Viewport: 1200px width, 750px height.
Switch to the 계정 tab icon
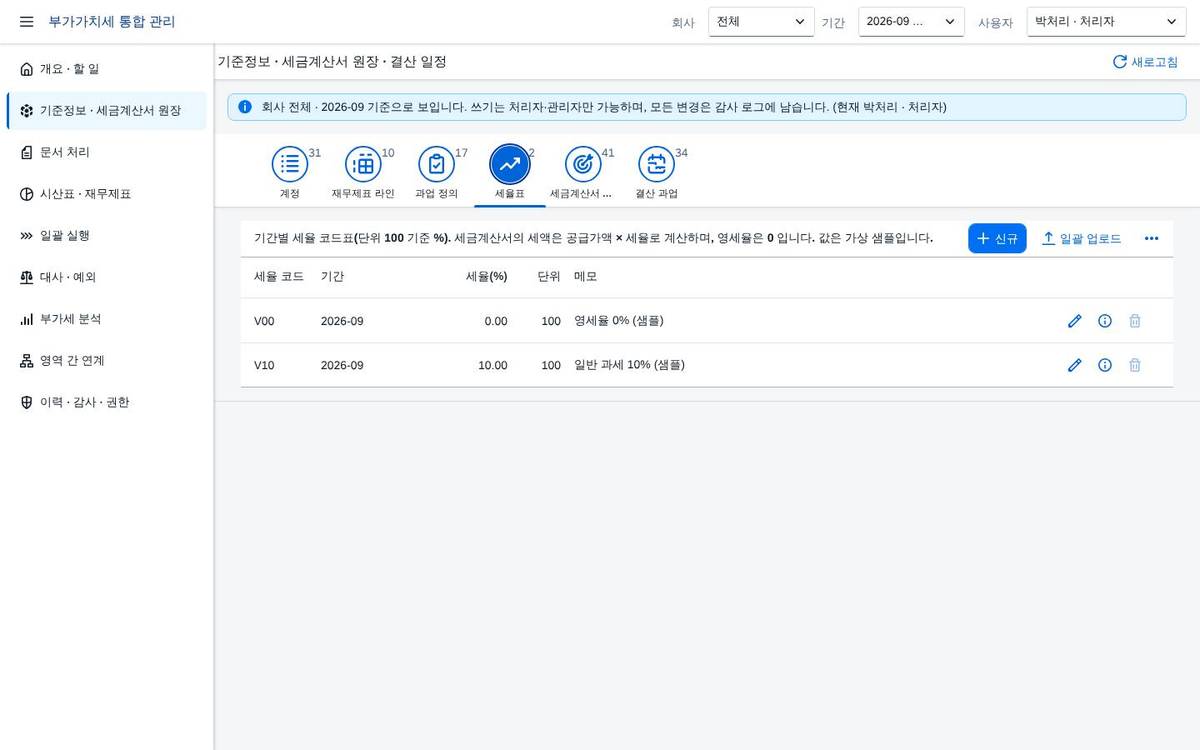point(290,164)
